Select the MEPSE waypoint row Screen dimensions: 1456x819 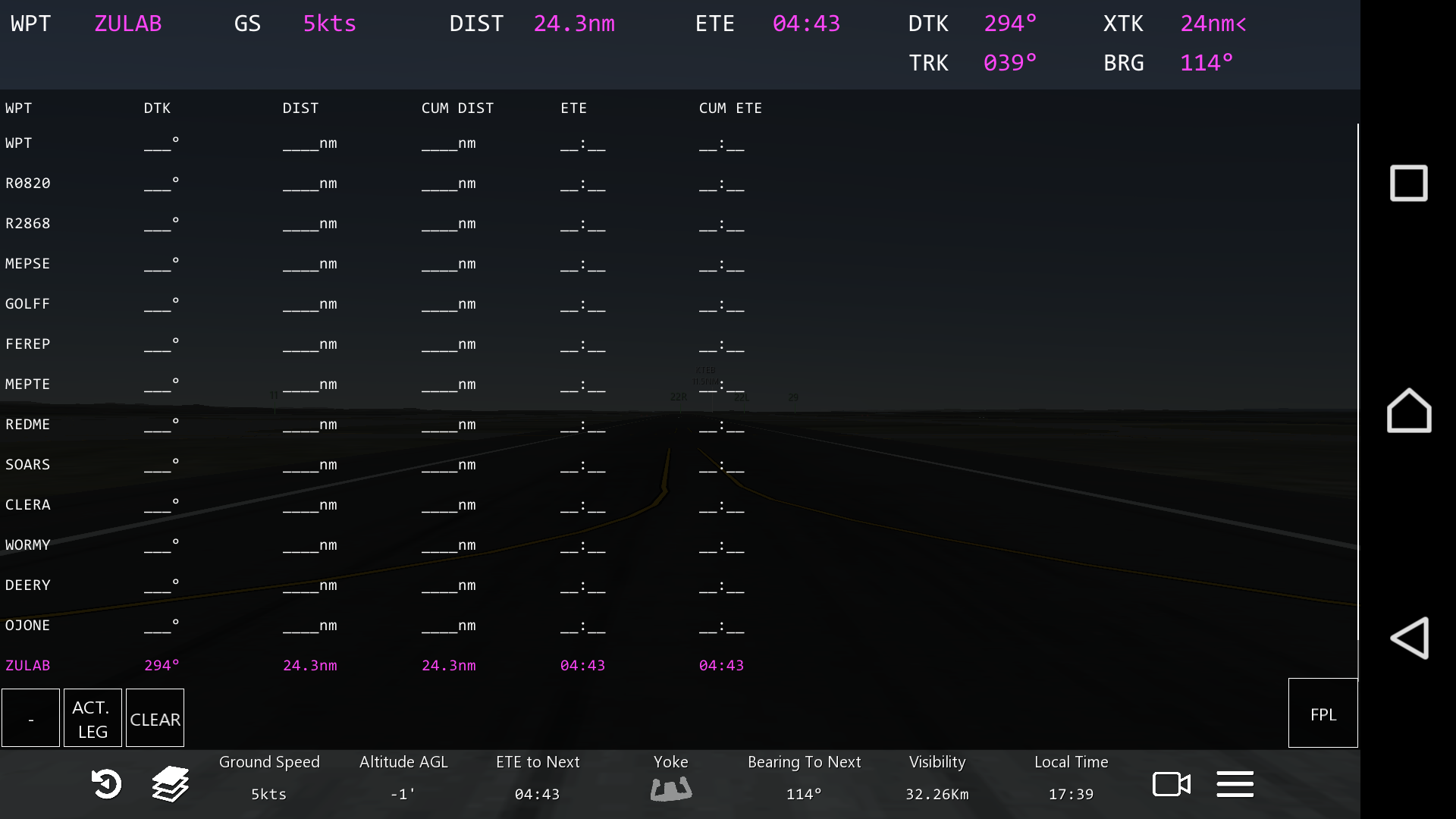coord(28,263)
